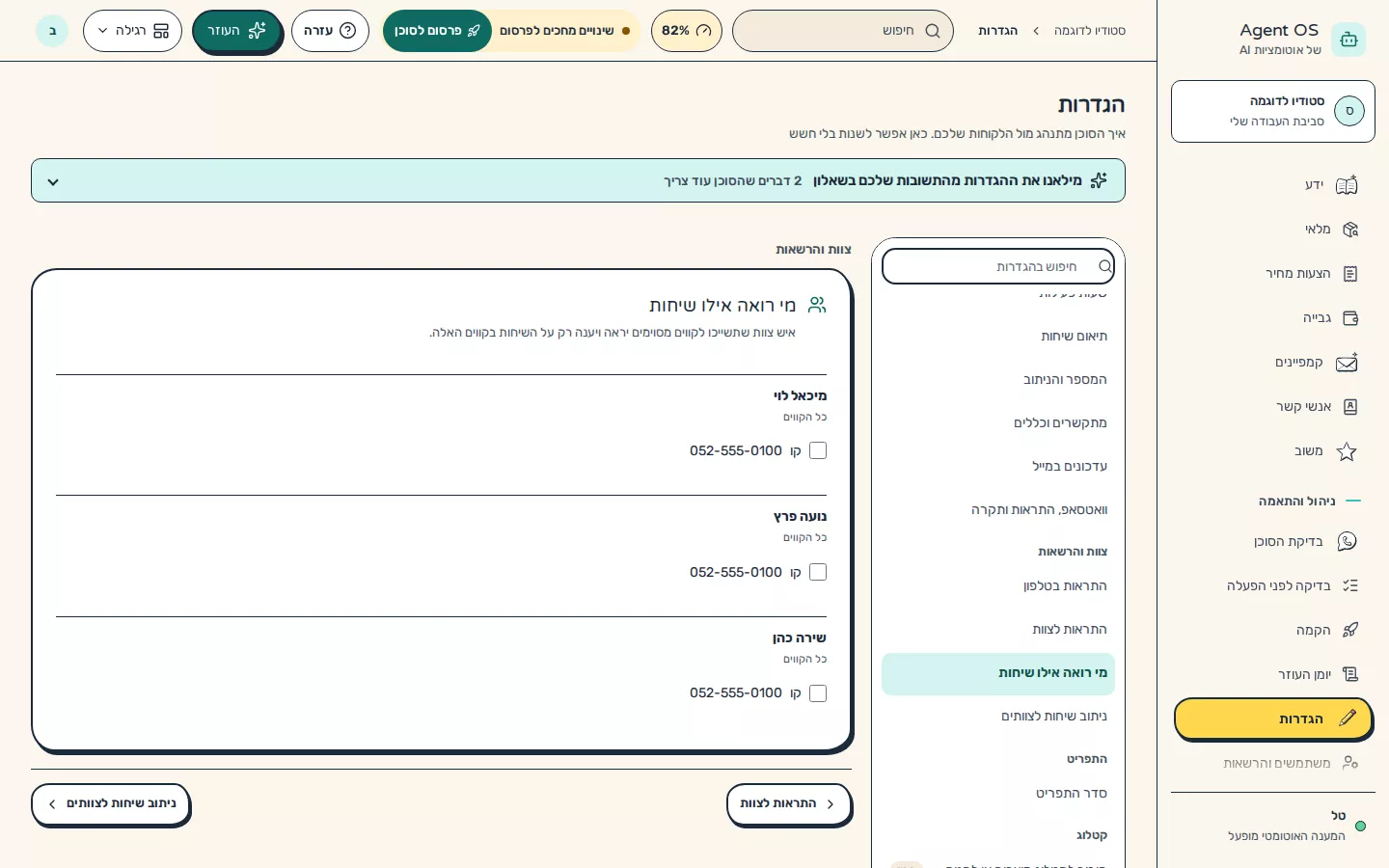Open the מלאי inventory sidebar item
This screenshot has width=1389, height=868.
tap(1273, 230)
